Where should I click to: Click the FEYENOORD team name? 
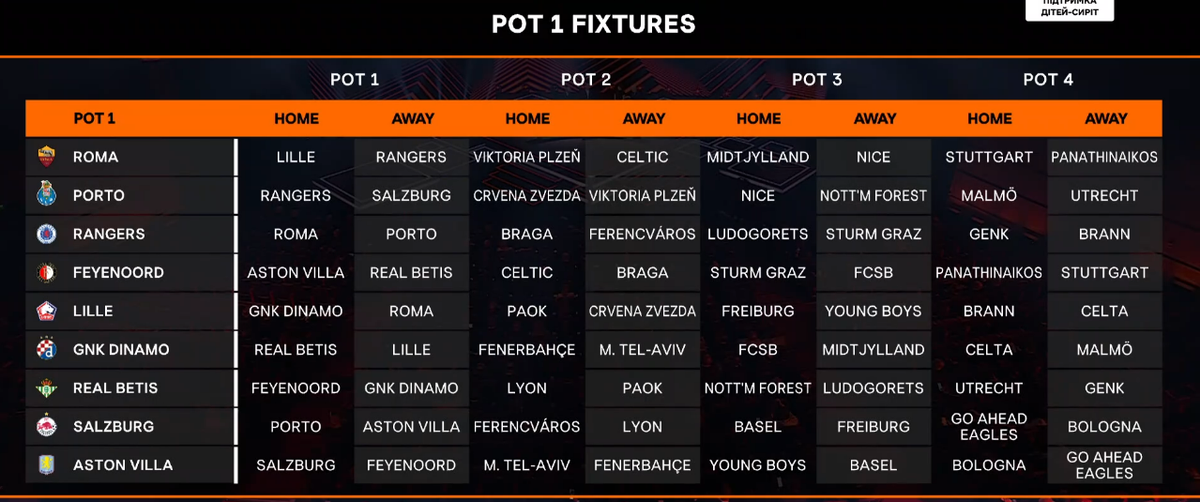click(x=118, y=272)
